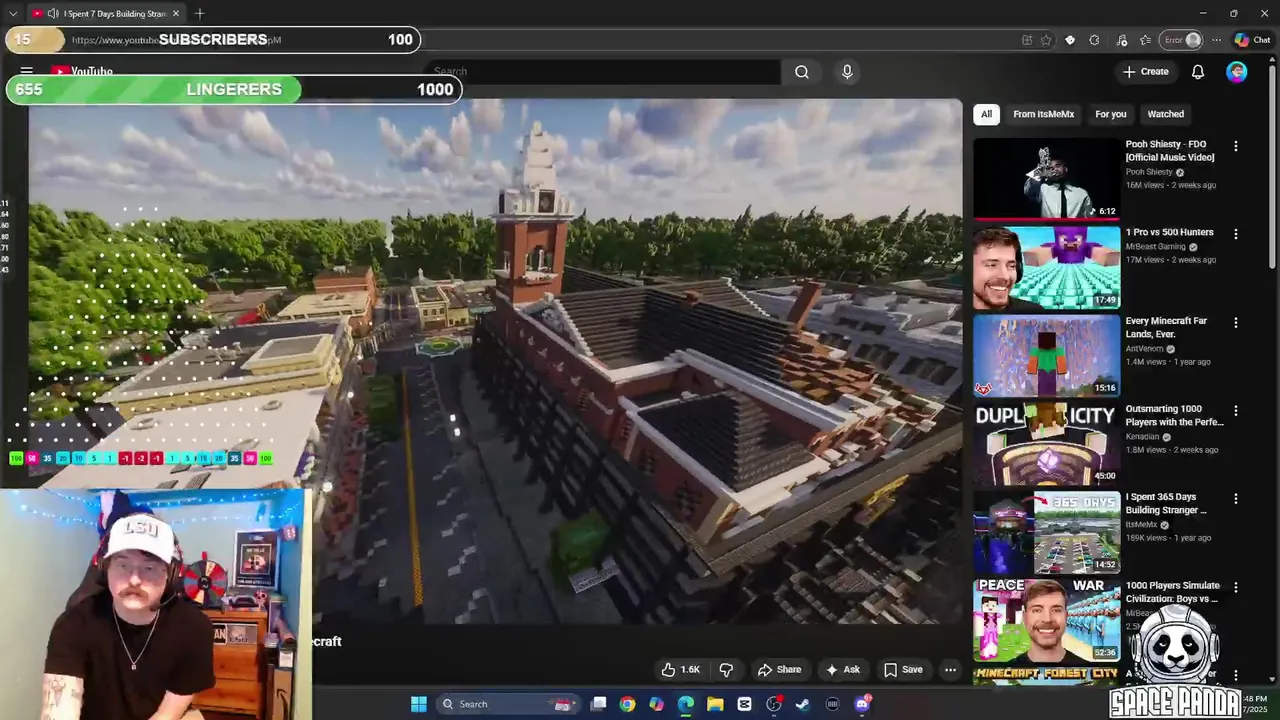
Task: Click the Create button
Action: pyautogui.click(x=1145, y=72)
